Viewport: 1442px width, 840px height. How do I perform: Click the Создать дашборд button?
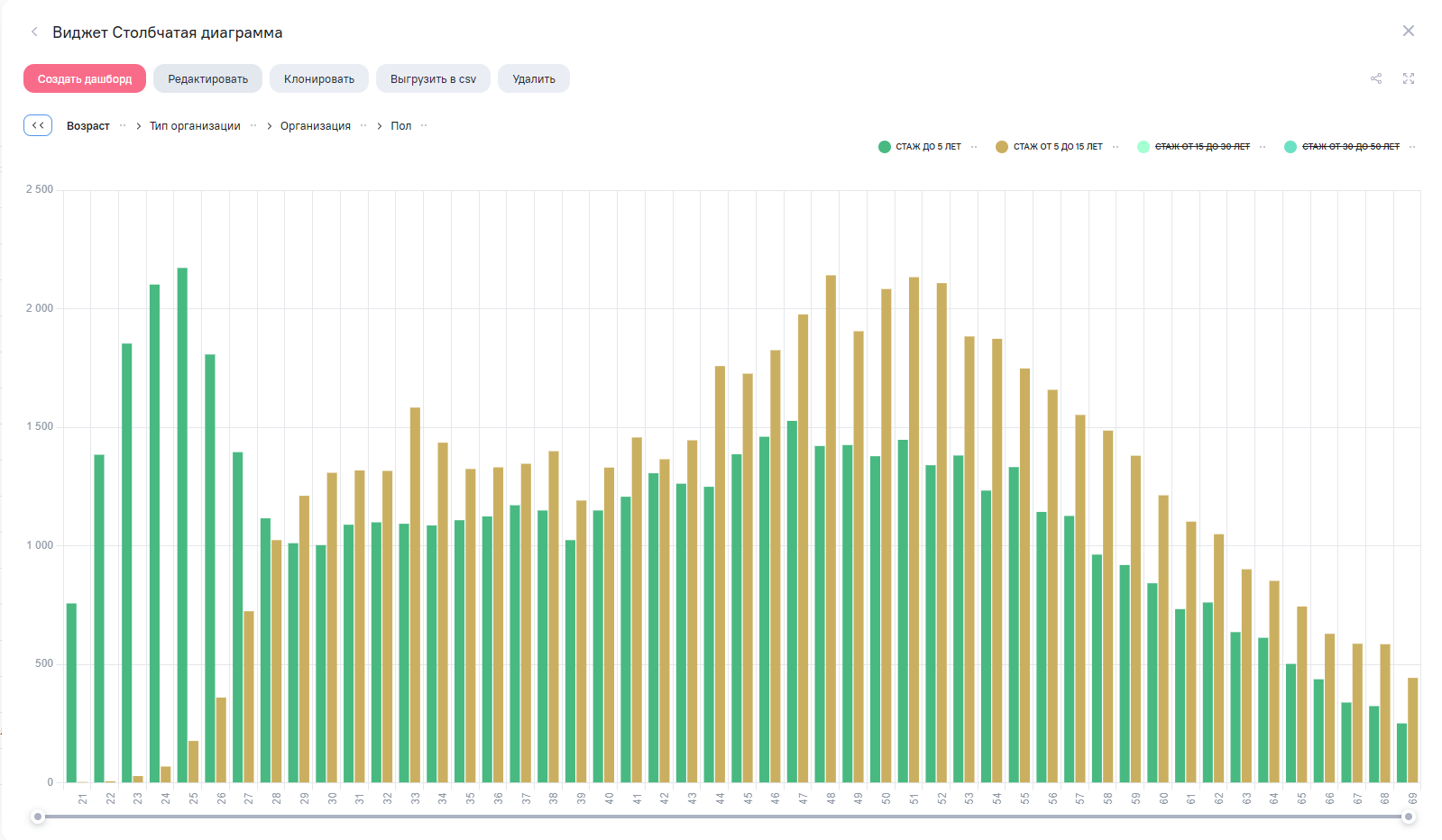click(x=85, y=79)
